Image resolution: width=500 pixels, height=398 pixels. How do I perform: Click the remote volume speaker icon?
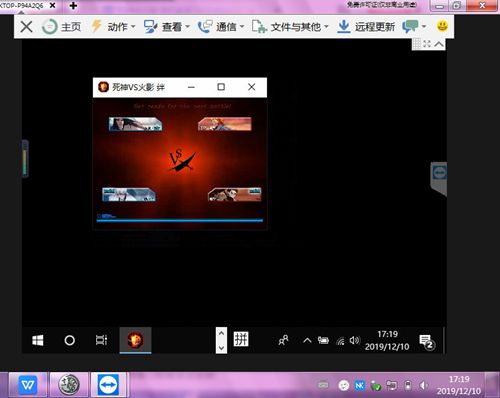[x=354, y=340]
